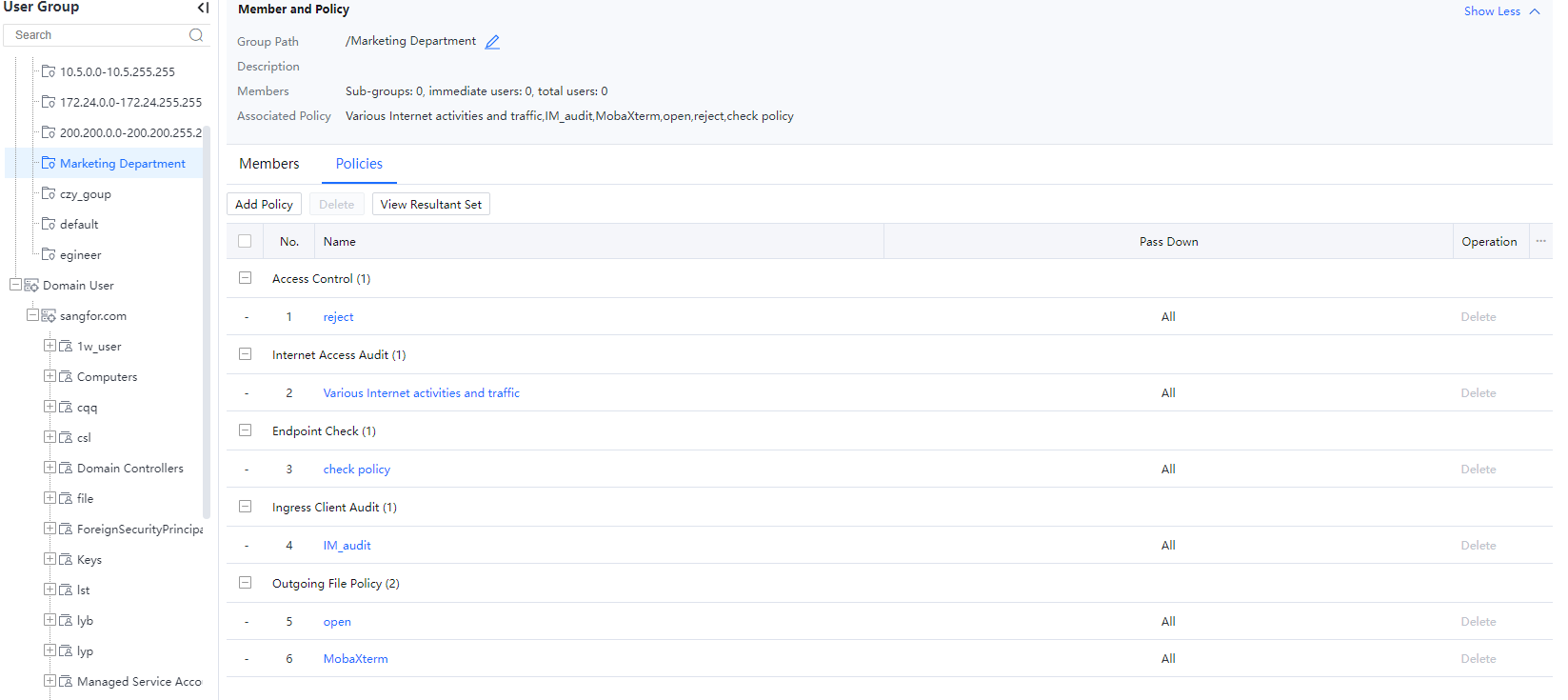Tick the select-all checkbox in table header

pyautogui.click(x=245, y=242)
